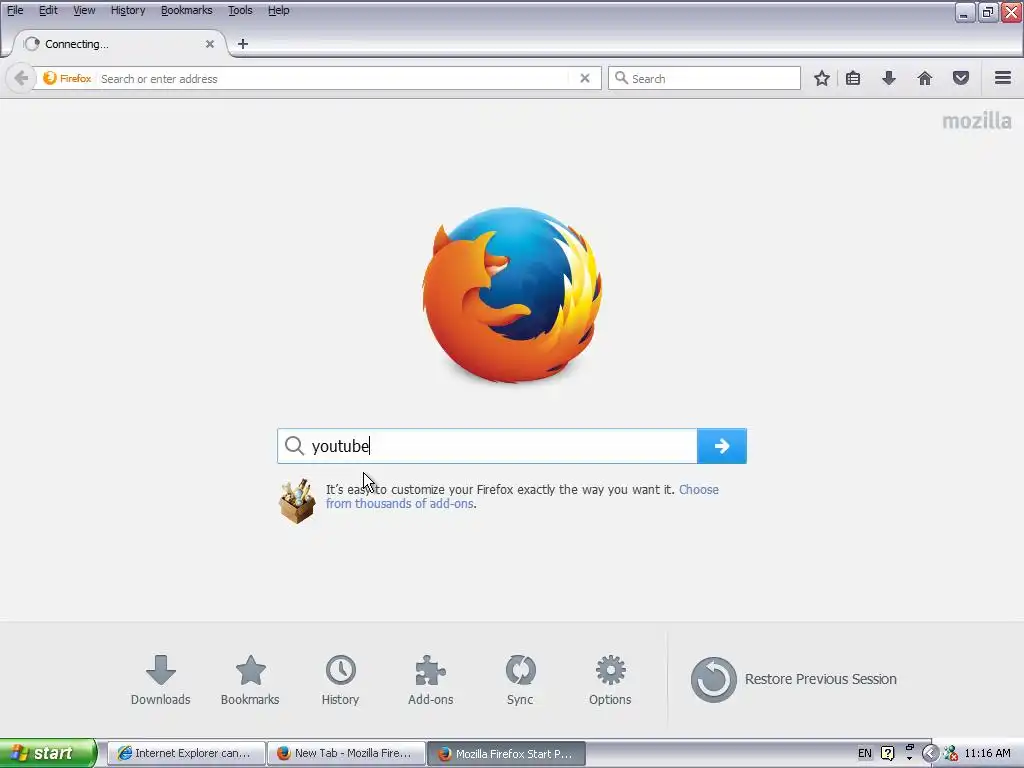This screenshot has height=768, width=1024.
Task: Open Windows Start button
Action: pyautogui.click(x=48, y=753)
